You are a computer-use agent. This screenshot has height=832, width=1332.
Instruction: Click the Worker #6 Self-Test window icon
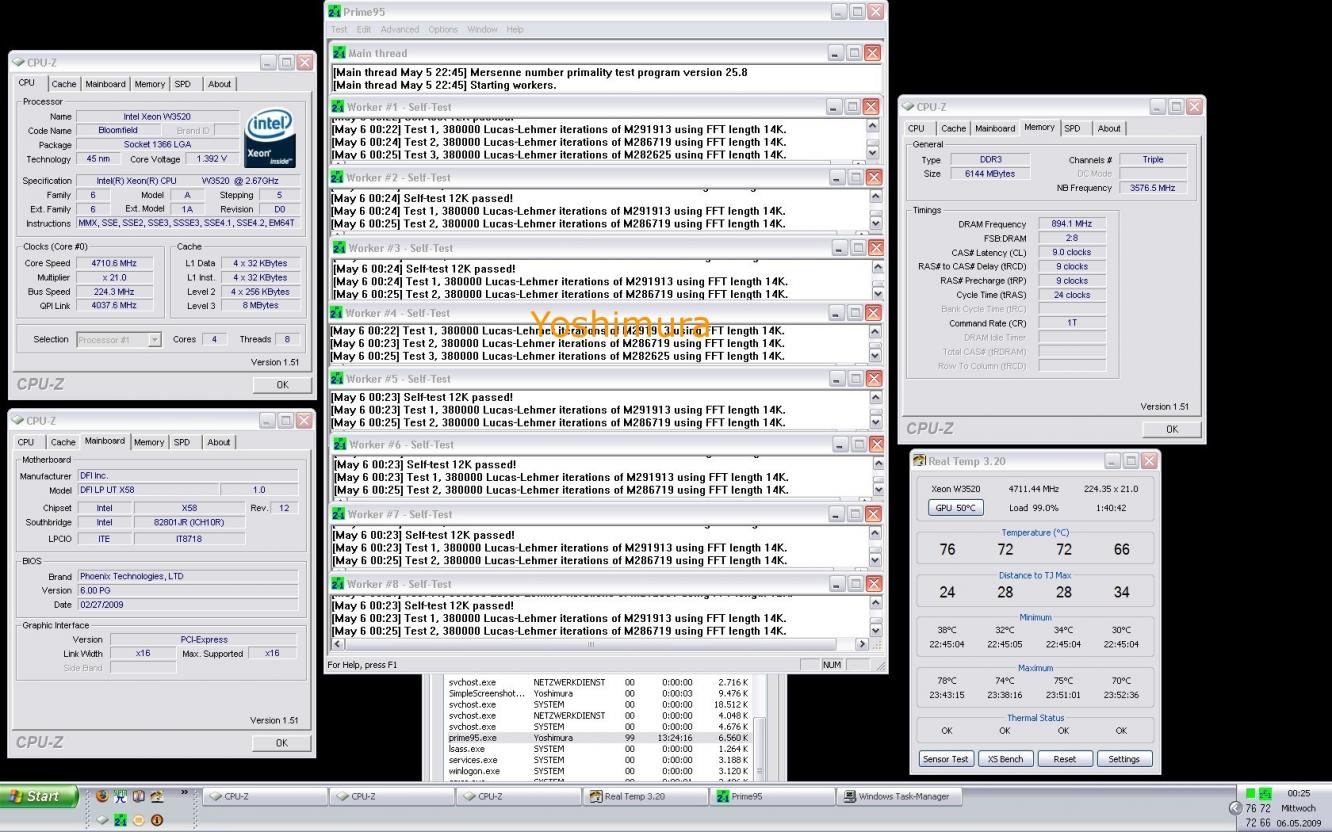339,444
